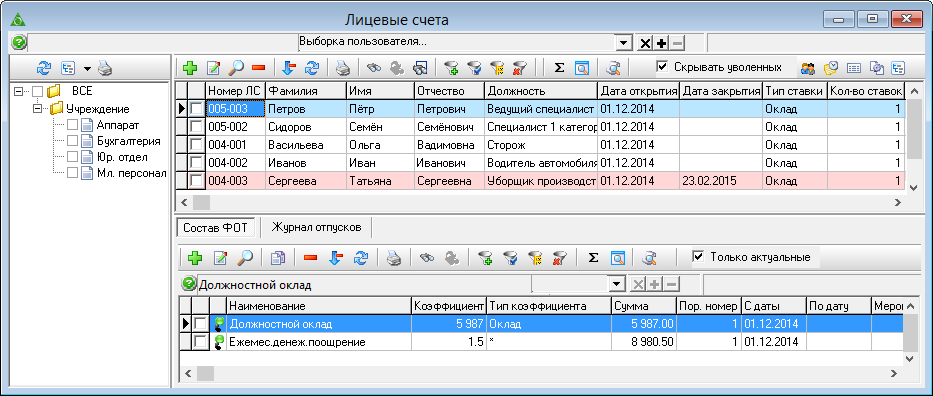The image size is (933, 396).
Task: Open the dropdown next to Должностной оклад filter
Action: (x=616, y=284)
